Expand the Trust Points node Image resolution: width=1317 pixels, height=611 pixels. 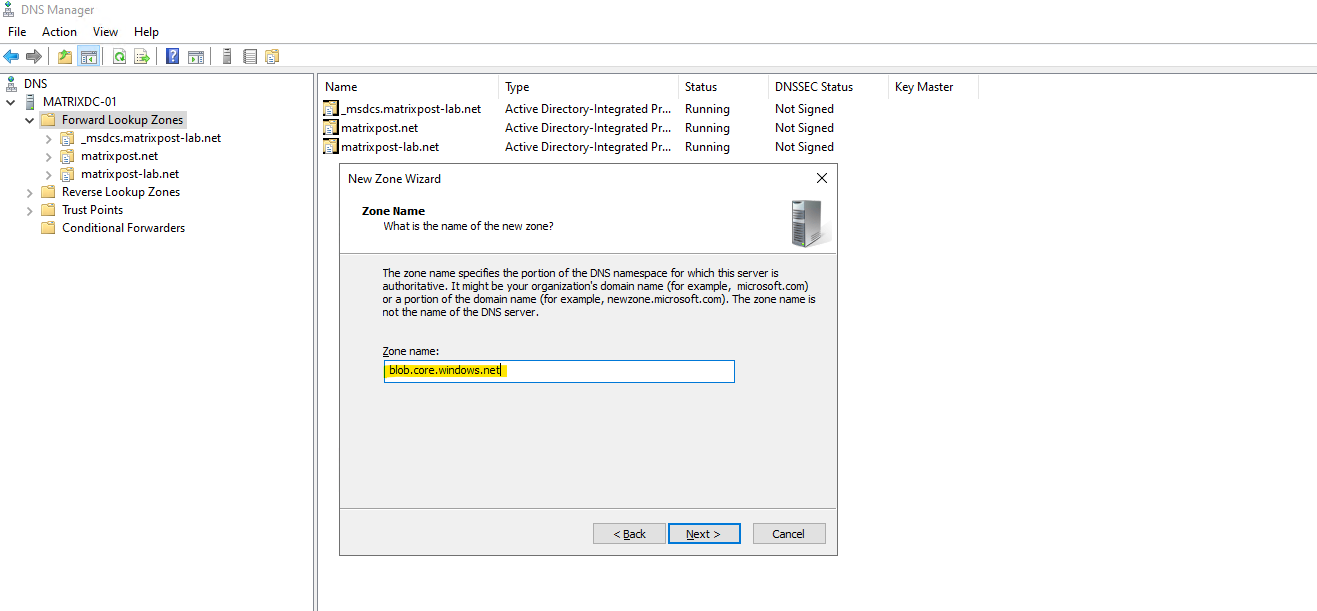pyautogui.click(x=30, y=210)
